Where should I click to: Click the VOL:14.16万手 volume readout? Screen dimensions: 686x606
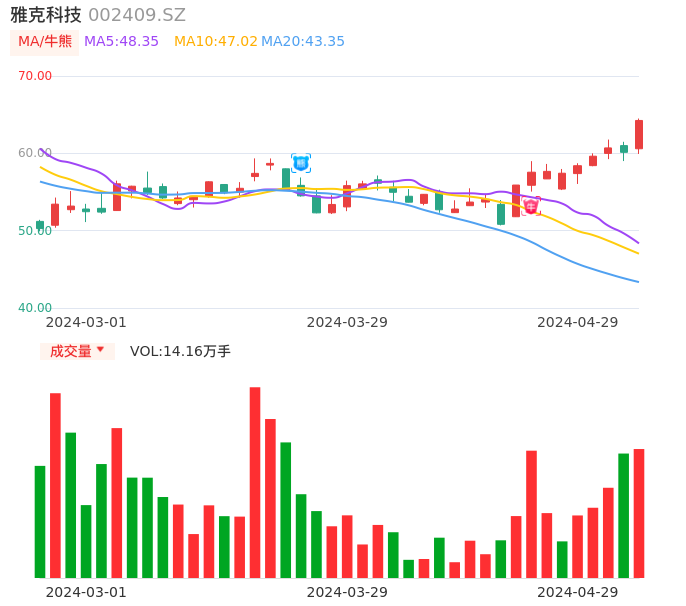pyautogui.click(x=180, y=351)
